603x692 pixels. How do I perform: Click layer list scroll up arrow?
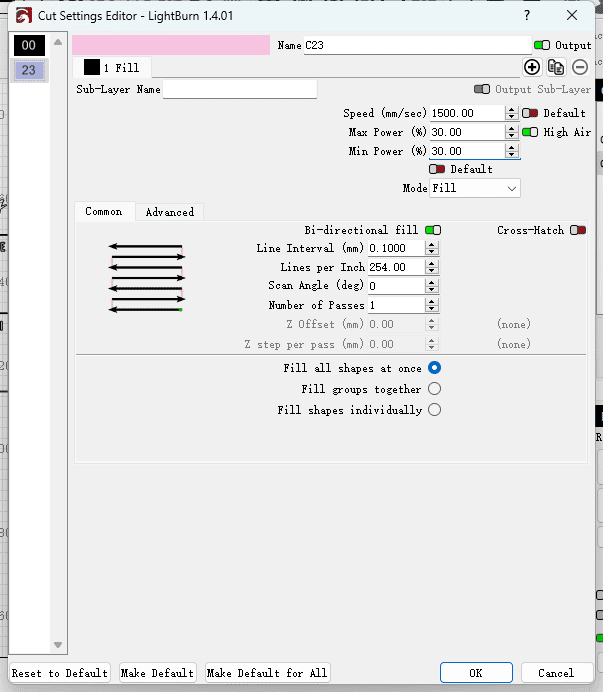[58, 42]
